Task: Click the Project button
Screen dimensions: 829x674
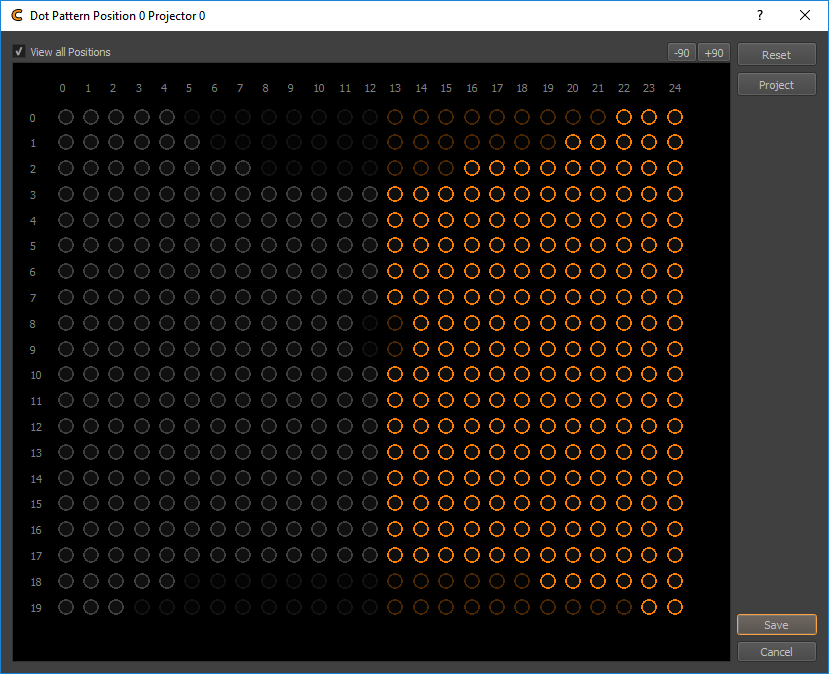Action: click(776, 85)
